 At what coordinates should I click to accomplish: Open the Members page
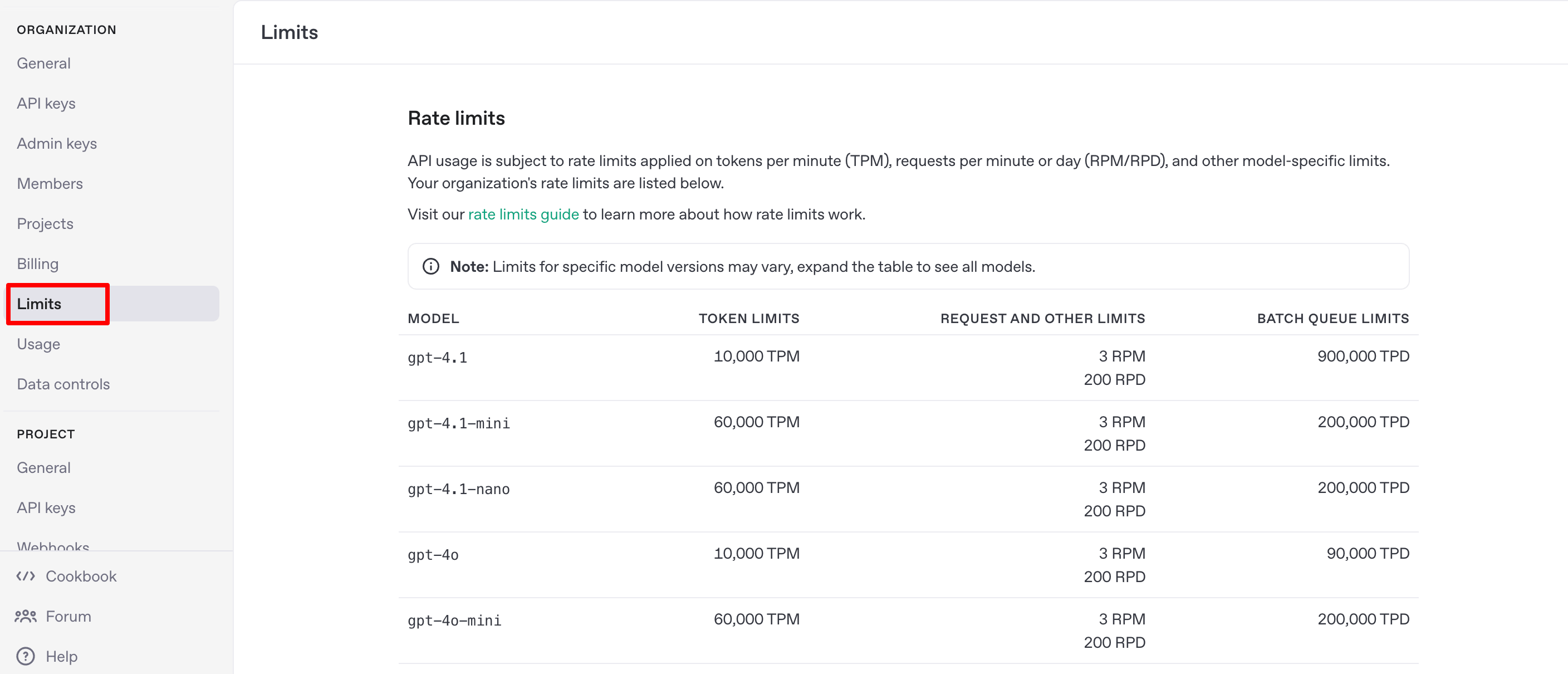[50, 184]
